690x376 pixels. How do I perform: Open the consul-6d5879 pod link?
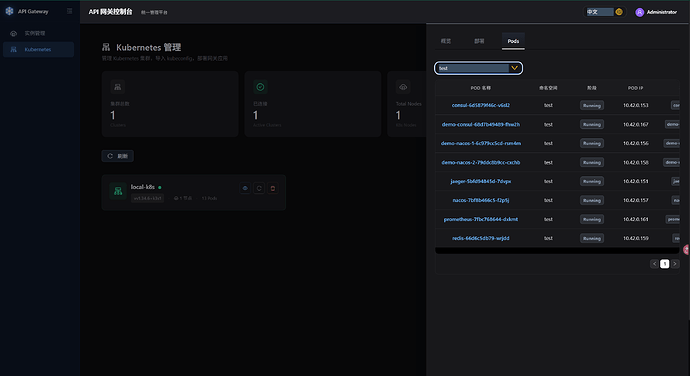tap(481, 105)
